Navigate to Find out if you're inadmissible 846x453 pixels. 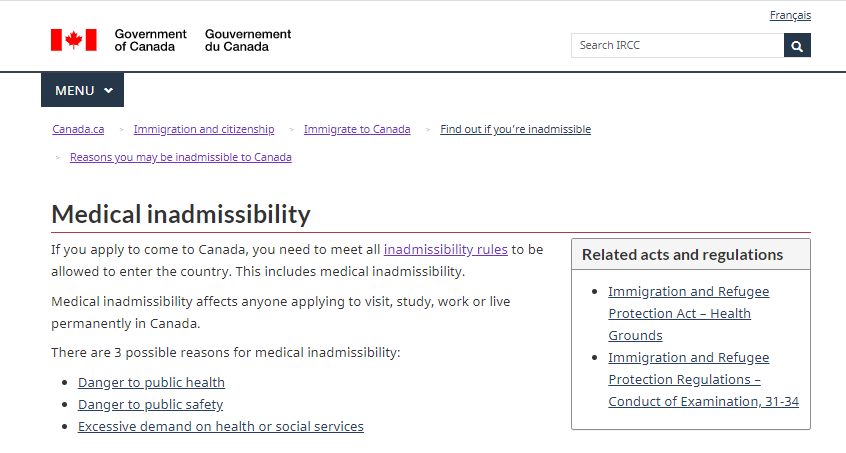point(515,129)
